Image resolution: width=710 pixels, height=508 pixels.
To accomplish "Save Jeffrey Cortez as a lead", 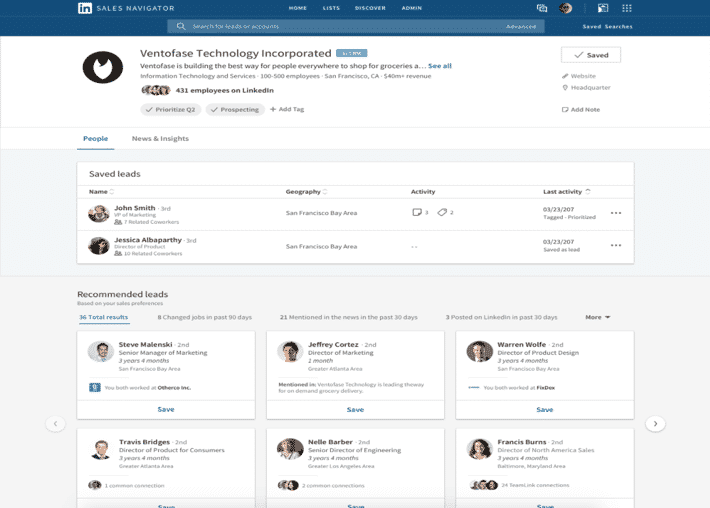I will coord(355,409).
